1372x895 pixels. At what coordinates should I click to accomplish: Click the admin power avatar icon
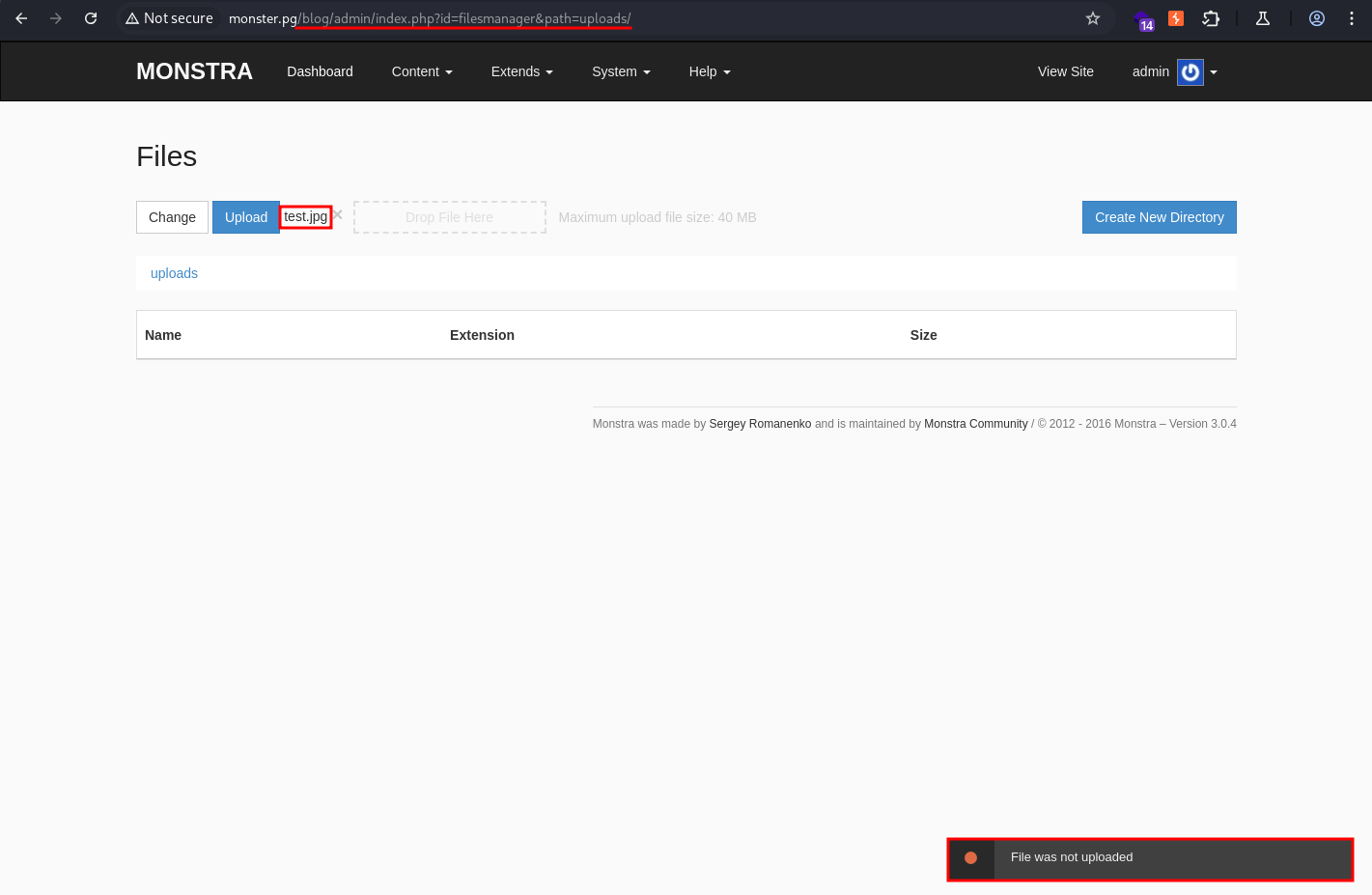coord(1190,71)
